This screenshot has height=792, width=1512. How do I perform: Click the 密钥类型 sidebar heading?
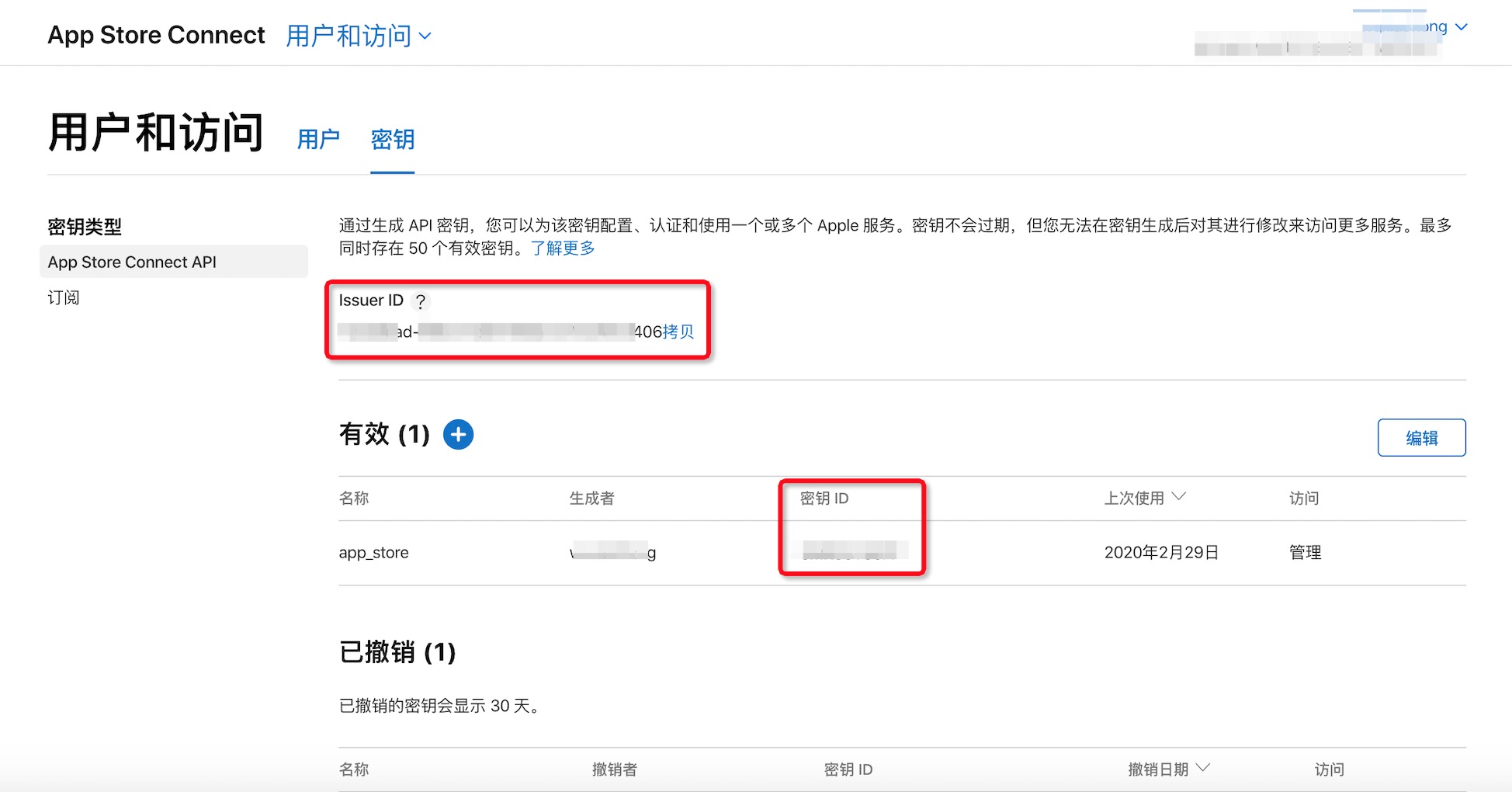(x=85, y=227)
